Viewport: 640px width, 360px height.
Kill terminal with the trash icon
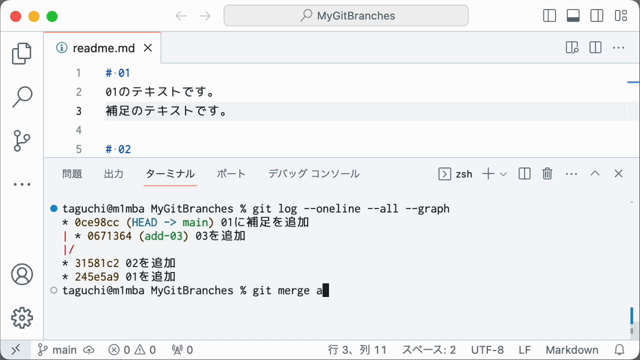coord(547,174)
